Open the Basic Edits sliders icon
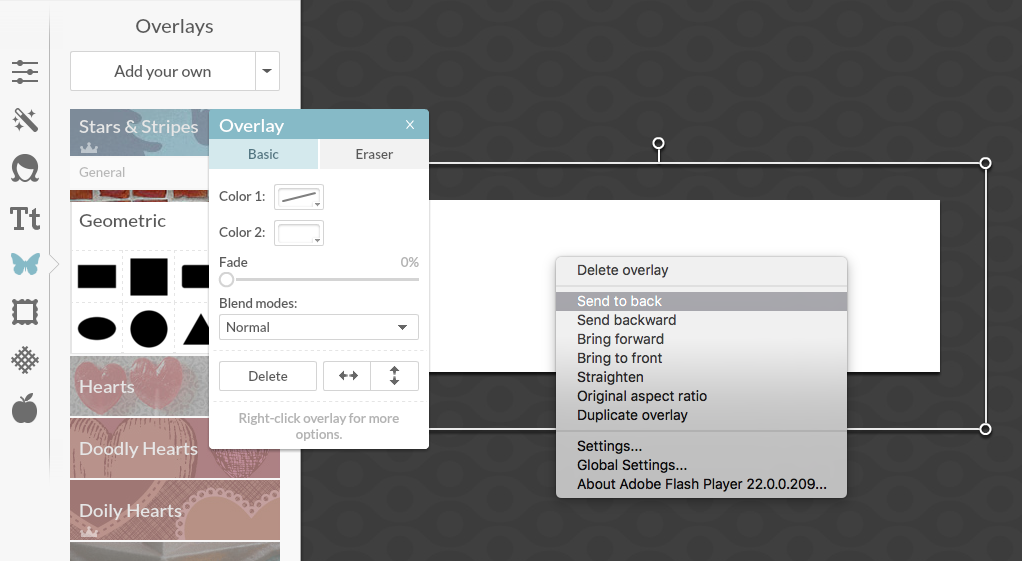The width and height of the screenshot is (1022, 561). (x=25, y=72)
